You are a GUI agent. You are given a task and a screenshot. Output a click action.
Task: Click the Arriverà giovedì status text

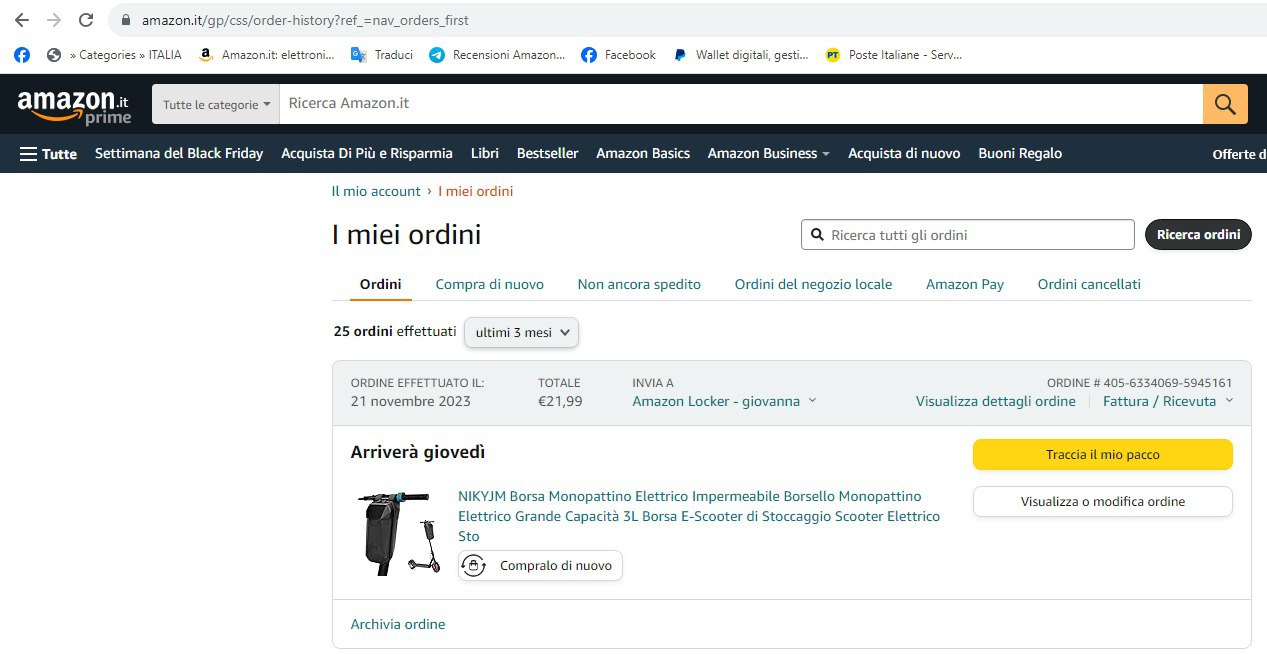(418, 452)
